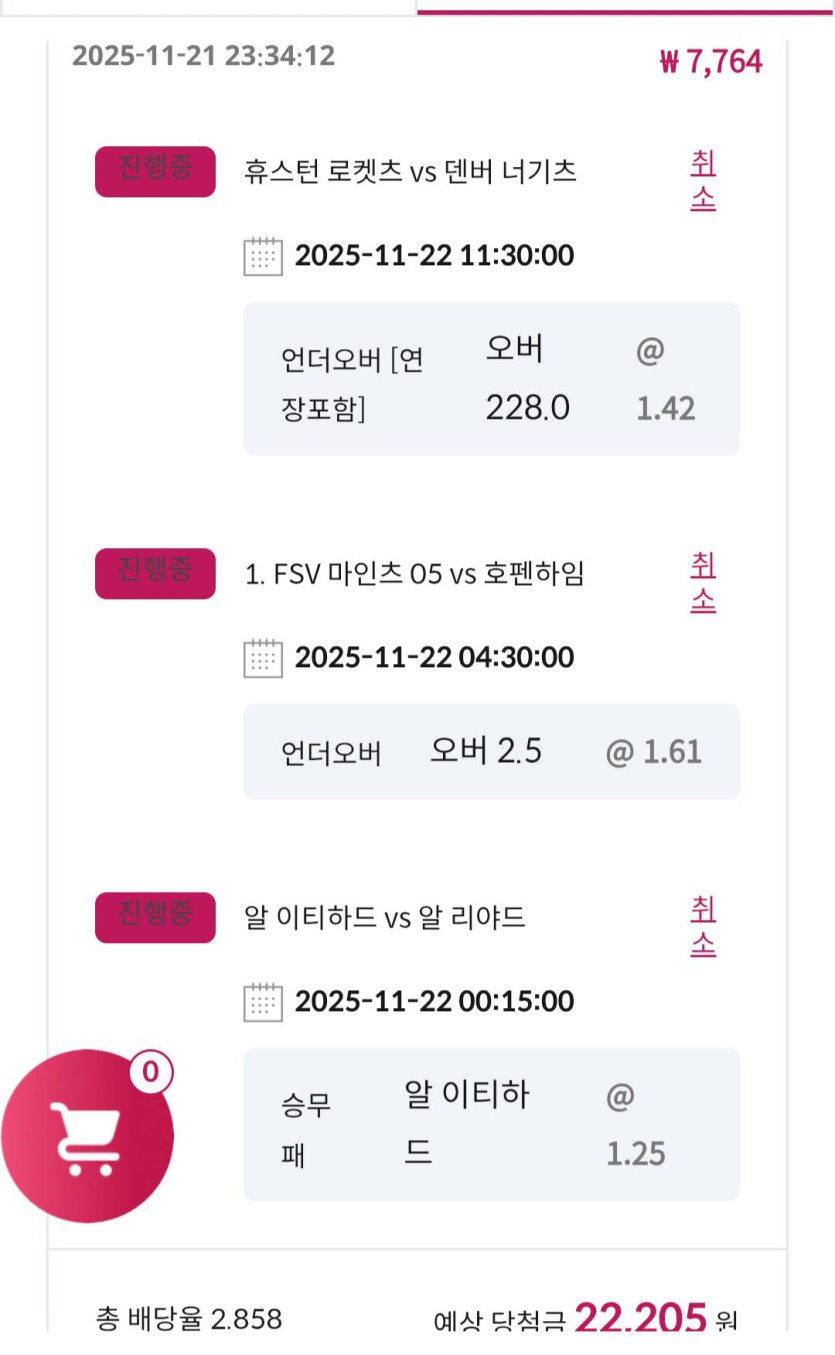Screen dimensions: 835x1355
Task: Open the 휴스턴 로켓츠 vs 덴버 너기츠 match title
Action: point(410,172)
